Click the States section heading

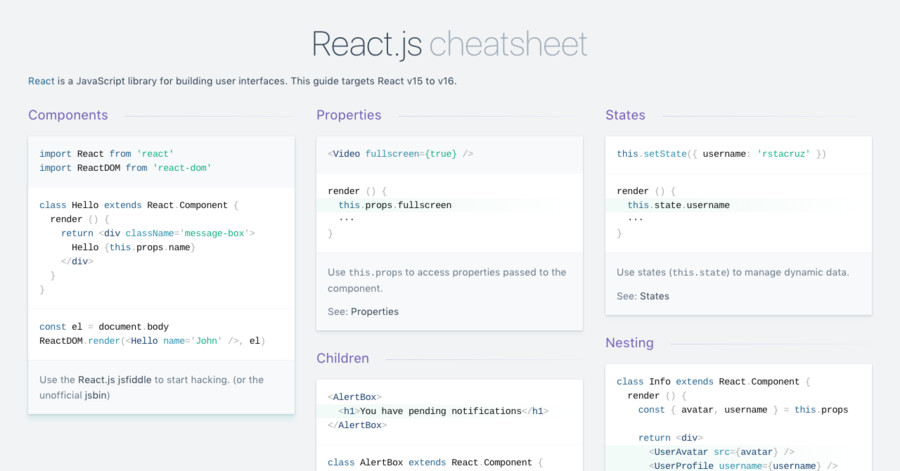[625, 115]
